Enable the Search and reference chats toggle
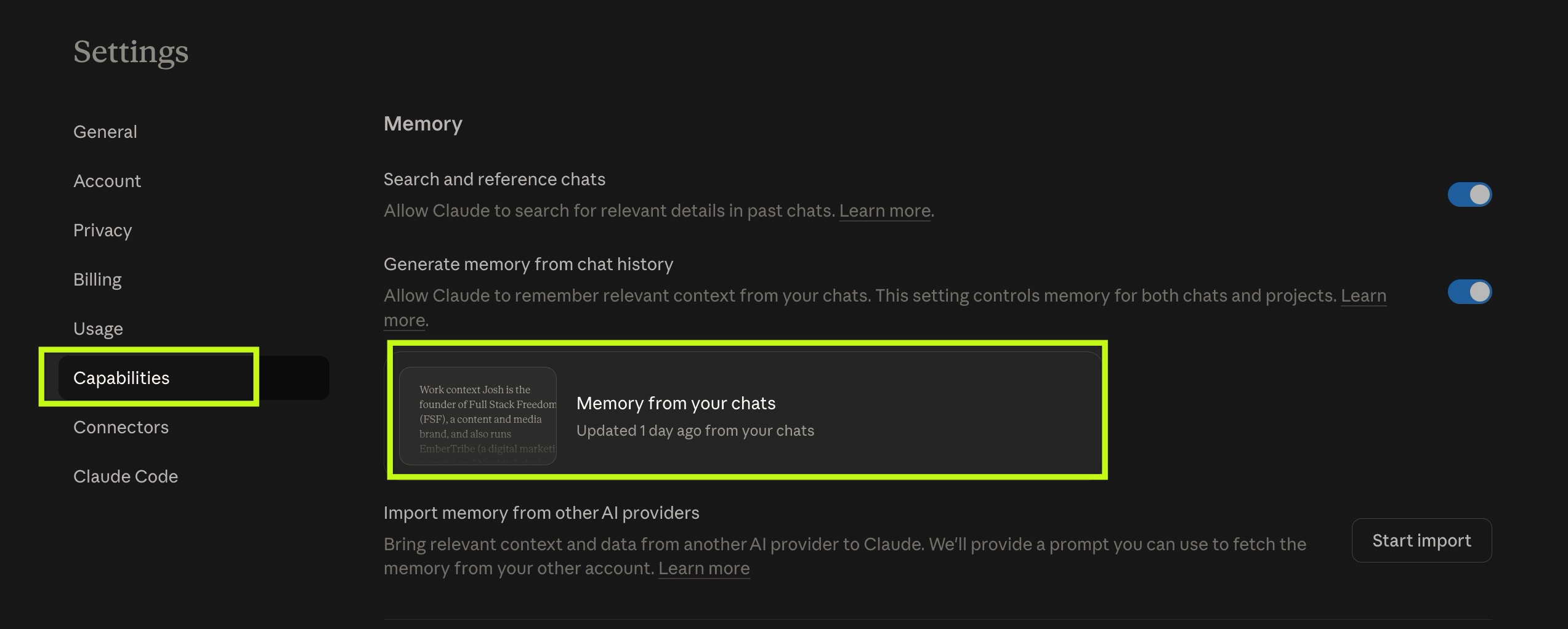This screenshot has height=629, width=1568. (x=1470, y=194)
